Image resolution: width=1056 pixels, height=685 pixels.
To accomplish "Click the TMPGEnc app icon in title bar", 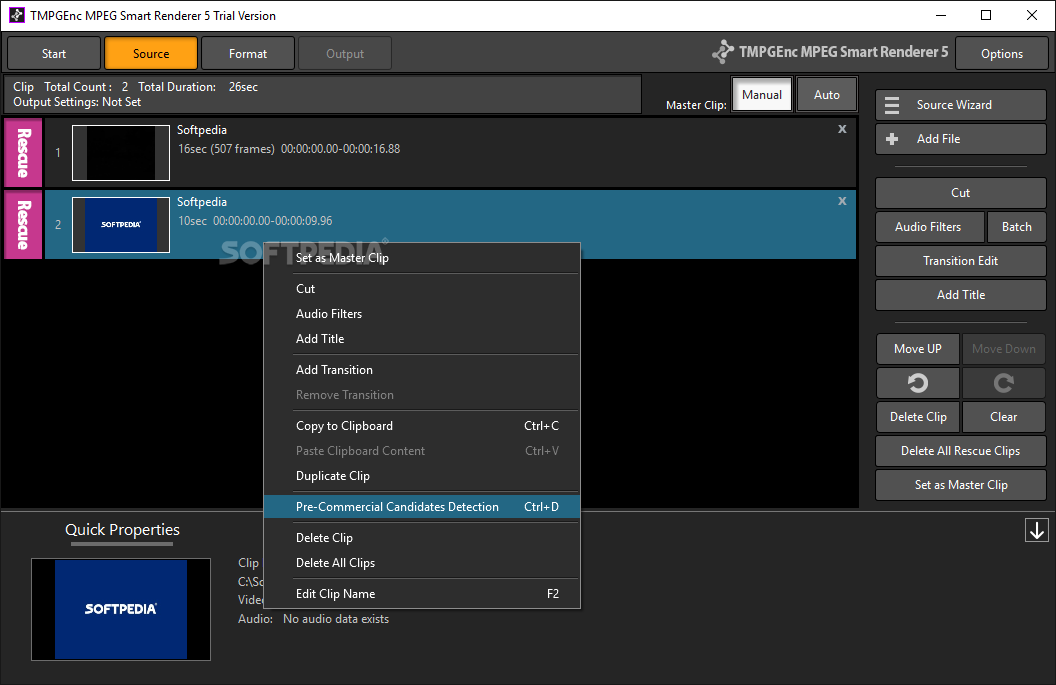I will click(x=17, y=15).
